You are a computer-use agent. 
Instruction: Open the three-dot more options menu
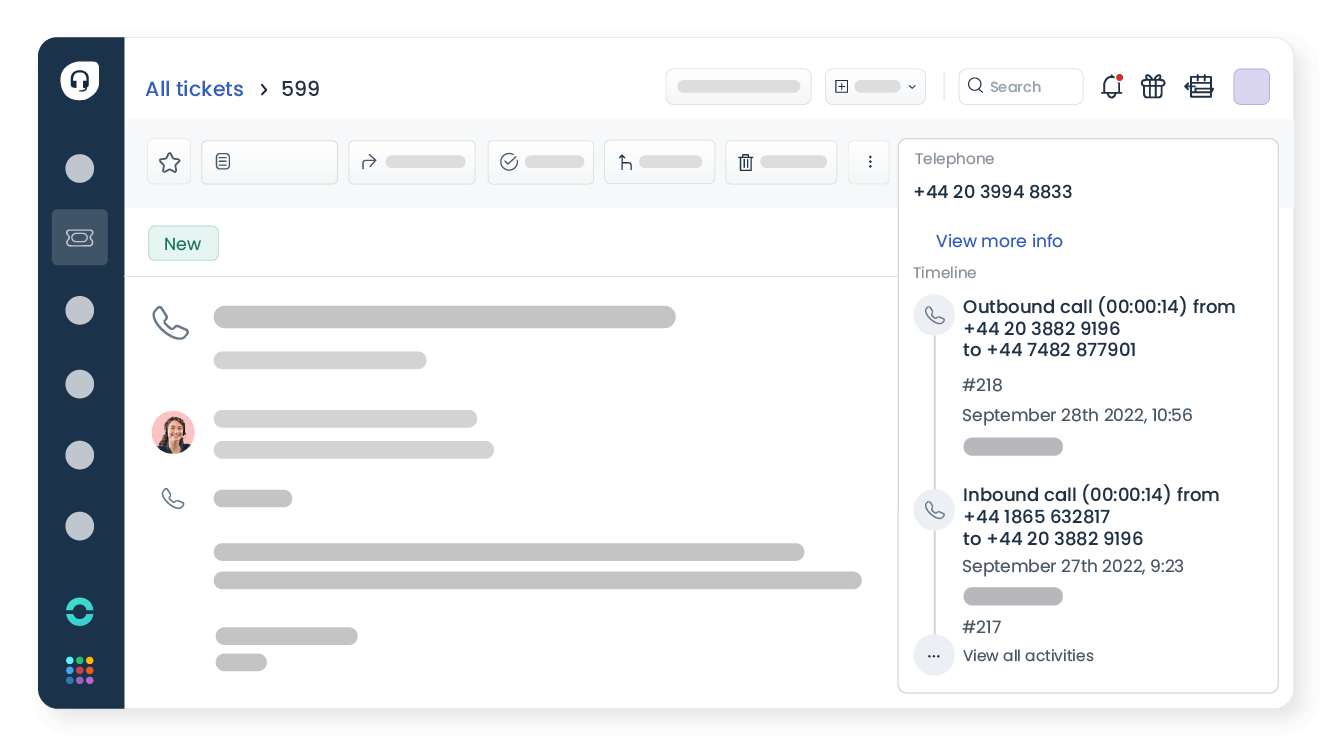tap(870, 162)
